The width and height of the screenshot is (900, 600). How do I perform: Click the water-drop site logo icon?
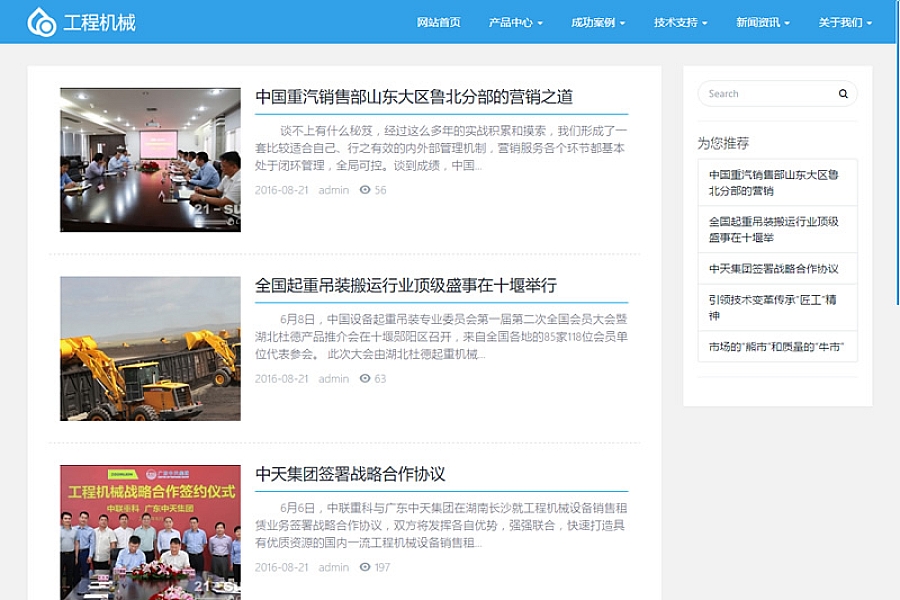[x=42, y=22]
